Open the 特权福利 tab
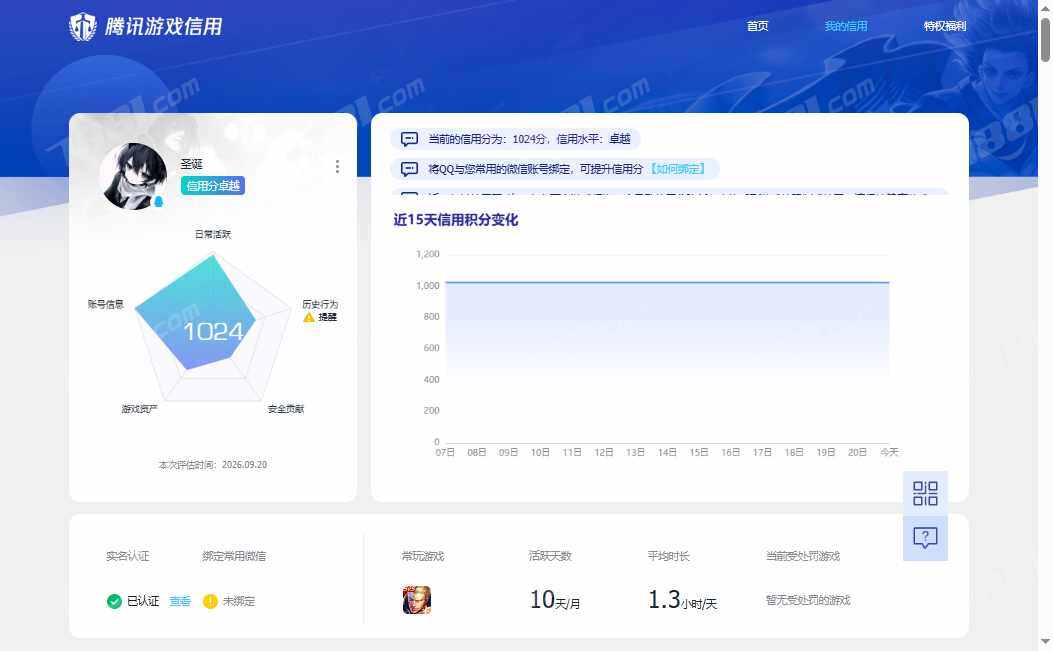Screen dimensions: 1053x651 (x=945, y=26)
